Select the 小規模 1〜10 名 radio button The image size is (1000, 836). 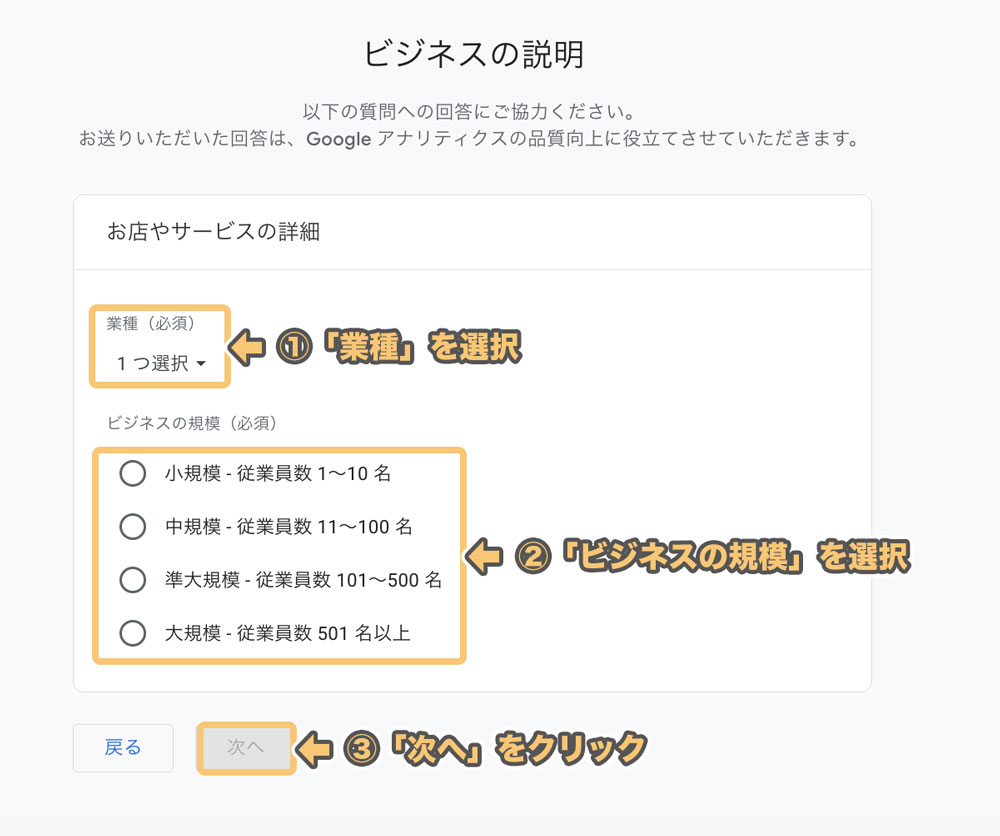[133, 474]
